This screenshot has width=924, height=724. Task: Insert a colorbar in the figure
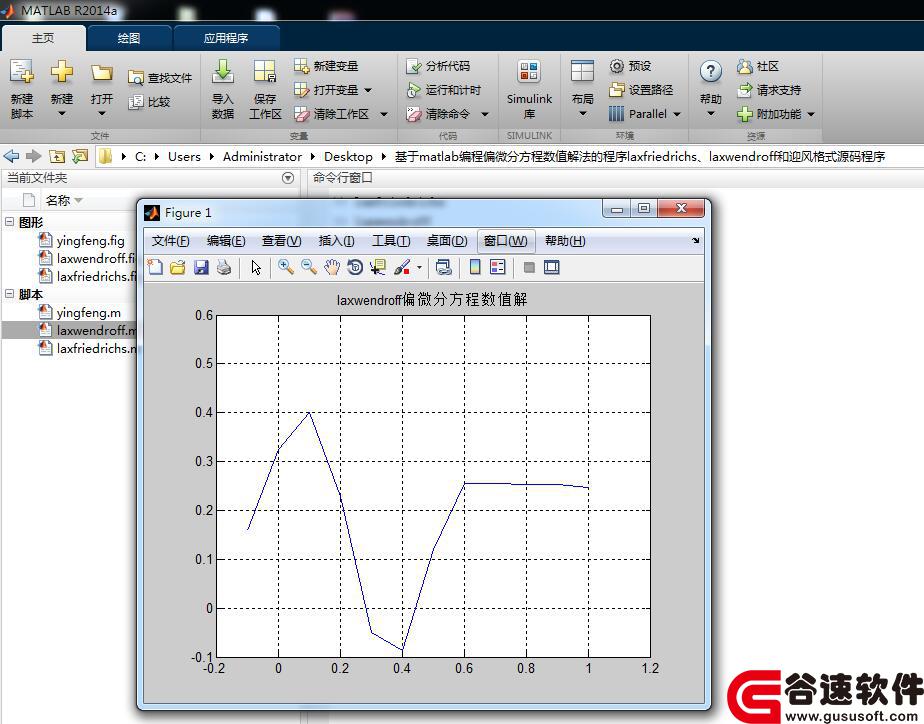(x=474, y=267)
